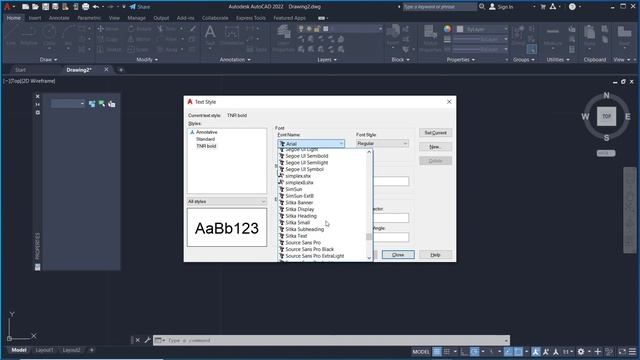Viewport: 640px width, 360px height.
Task: Expand the Properties ribbon panel dropdown
Action: point(461,60)
